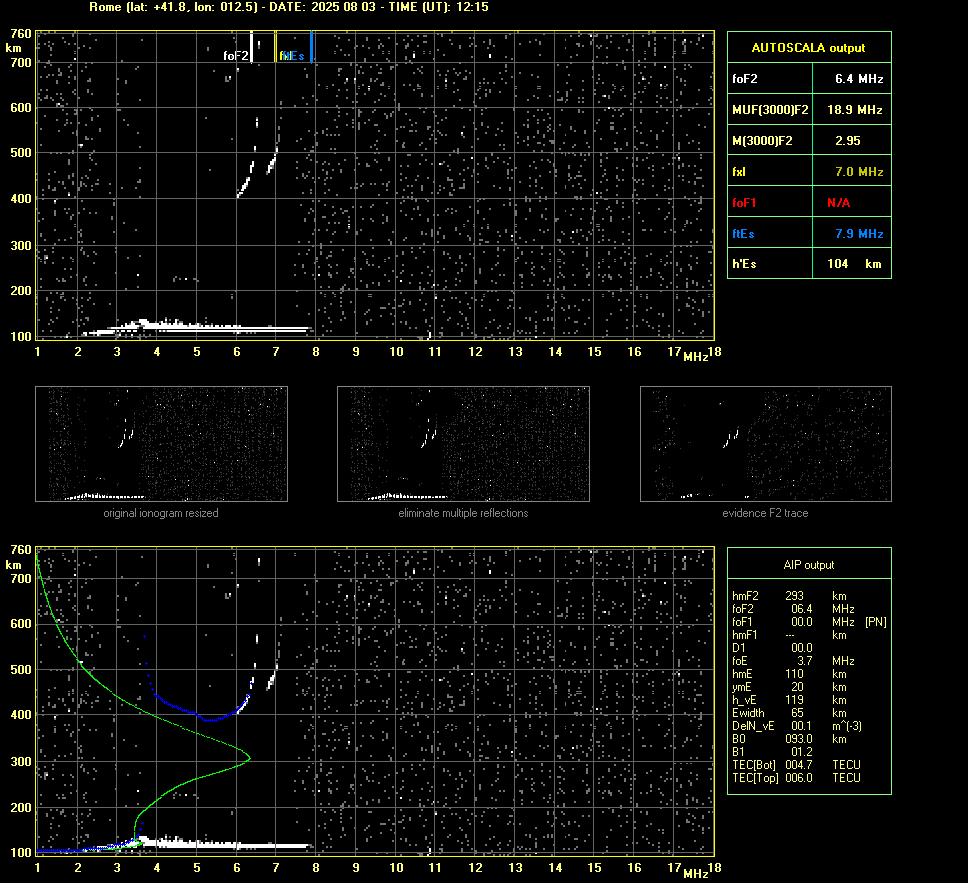Open the evidence F2 trace thumbnail
The width and height of the screenshot is (968, 883).
(766, 444)
